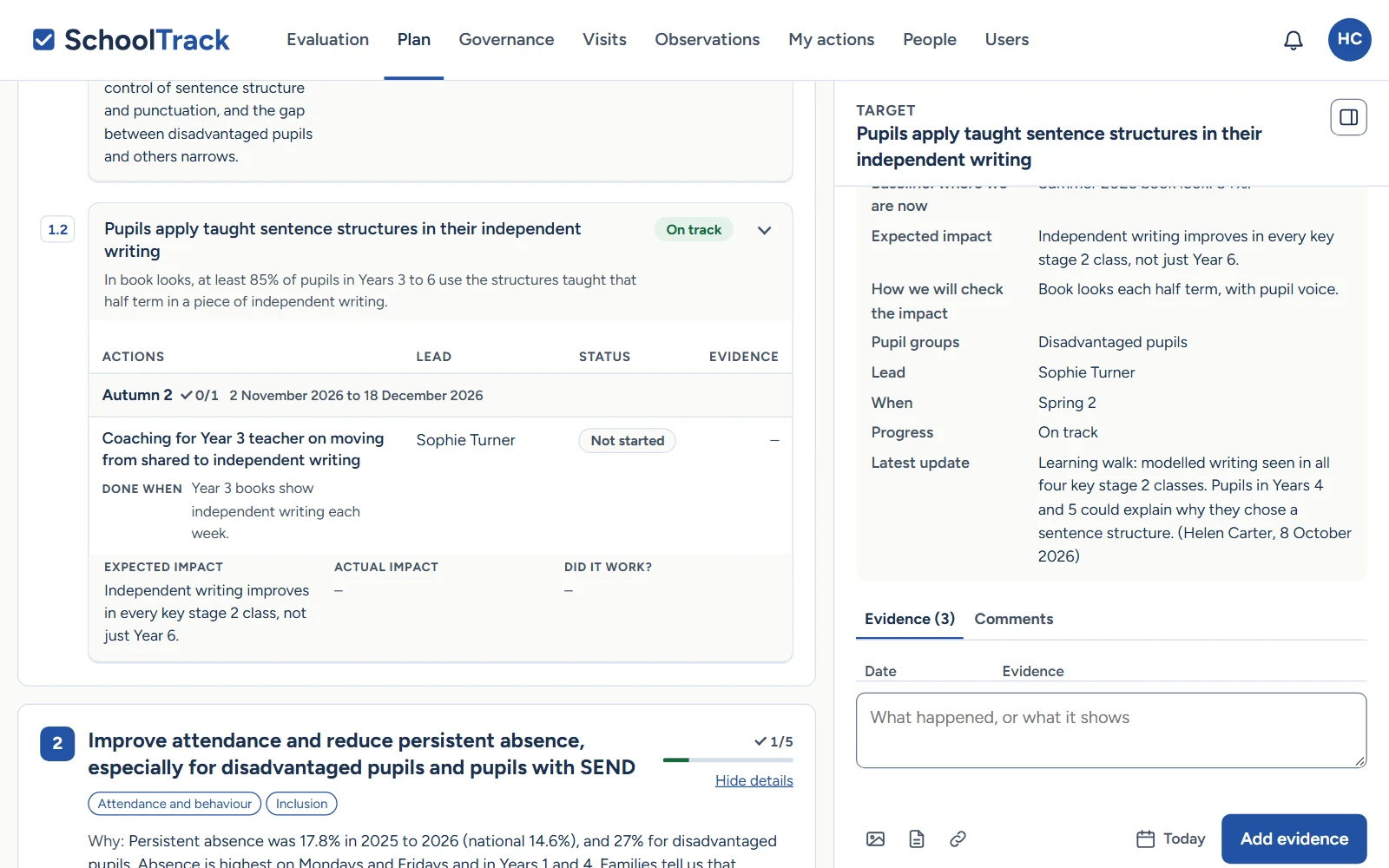
Task: Click 'Disadvantaged pupils' value in panel
Action: 1112,342
